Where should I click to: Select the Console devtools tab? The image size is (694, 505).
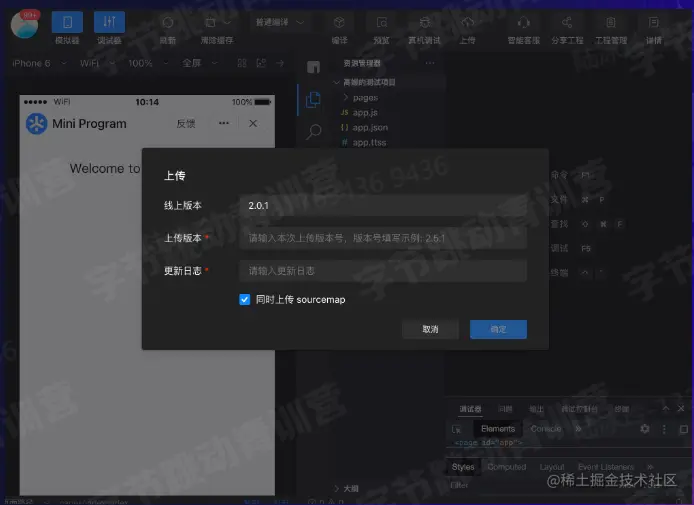point(546,429)
